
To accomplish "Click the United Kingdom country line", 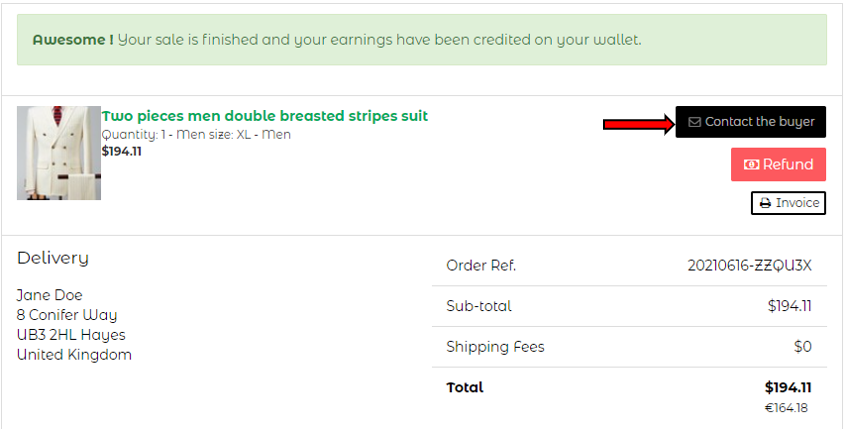I will pyautogui.click(x=74, y=355).
